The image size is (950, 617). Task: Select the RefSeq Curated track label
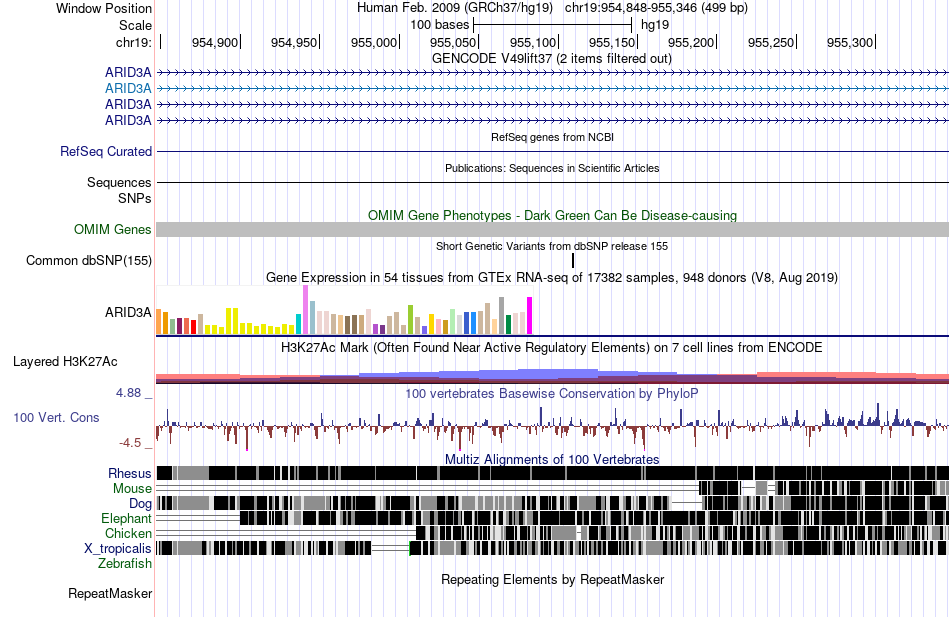(106, 152)
